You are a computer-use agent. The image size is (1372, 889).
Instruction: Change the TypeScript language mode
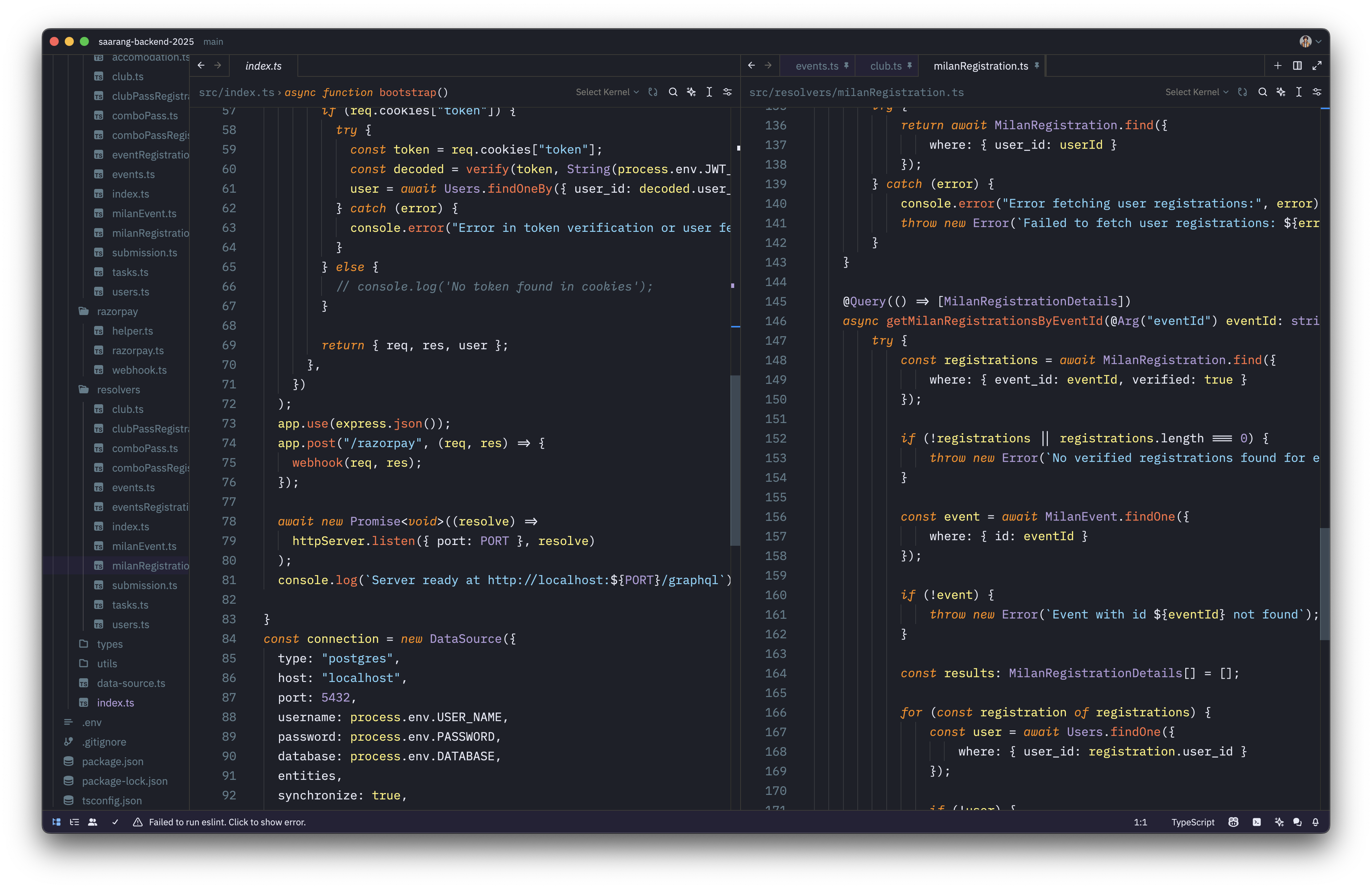tap(1192, 822)
